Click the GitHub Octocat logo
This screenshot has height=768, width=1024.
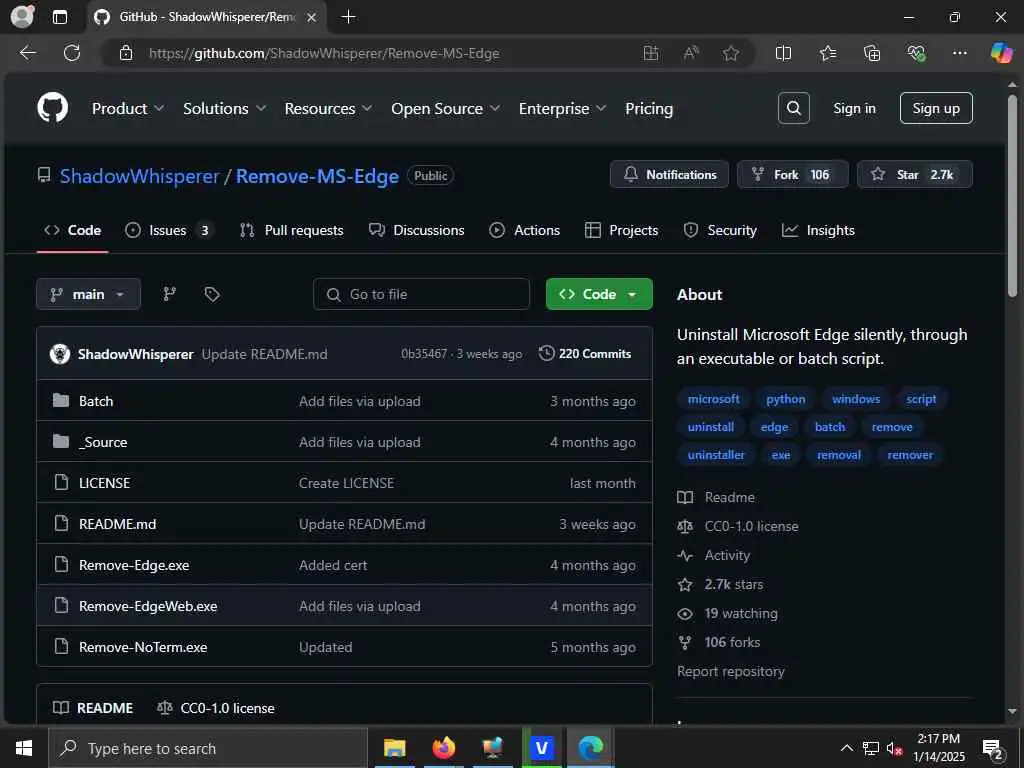52,108
